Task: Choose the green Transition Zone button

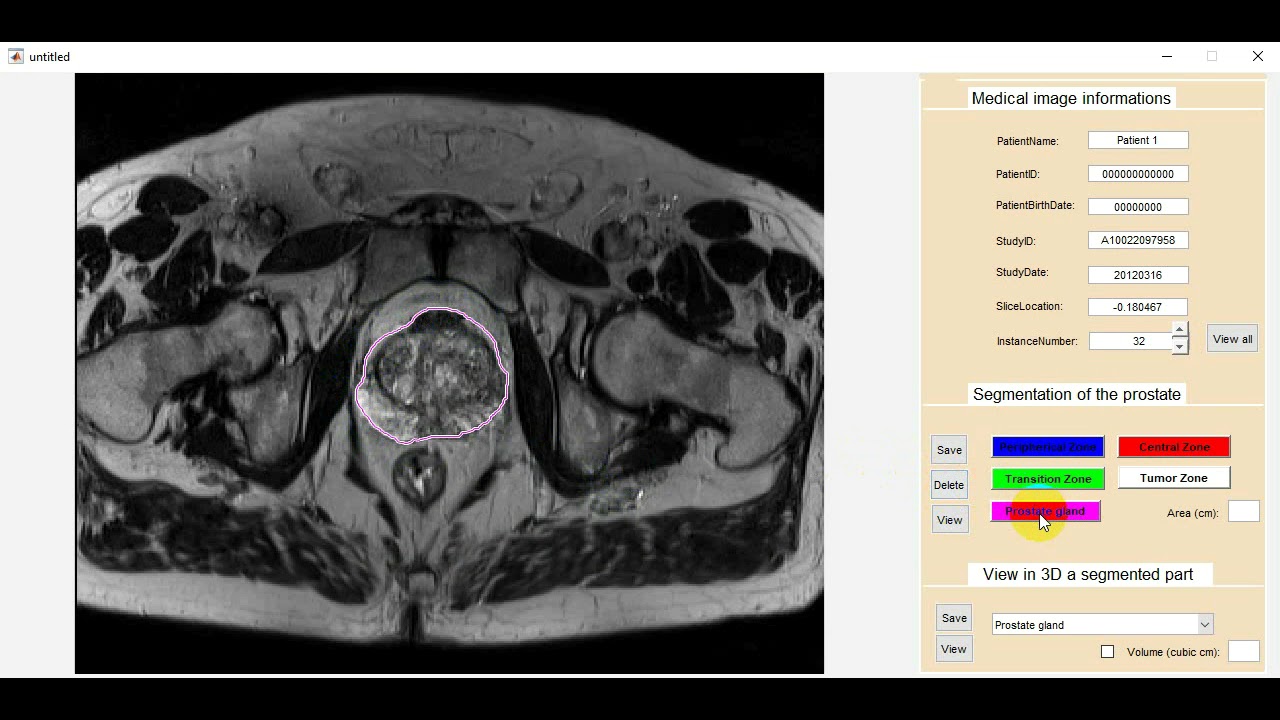Action: (x=1048, y=479)
